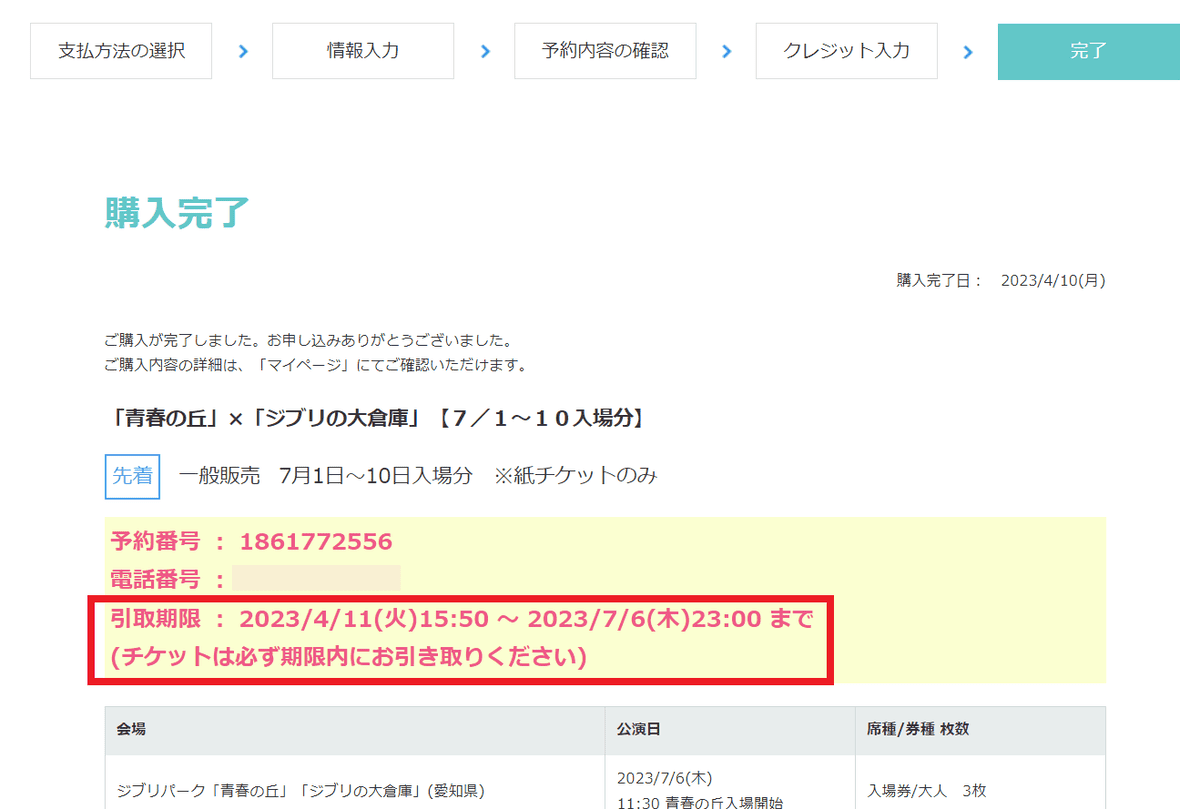Select the 情報入力 step
1200x809 pixels.
[x=362, y=51]
